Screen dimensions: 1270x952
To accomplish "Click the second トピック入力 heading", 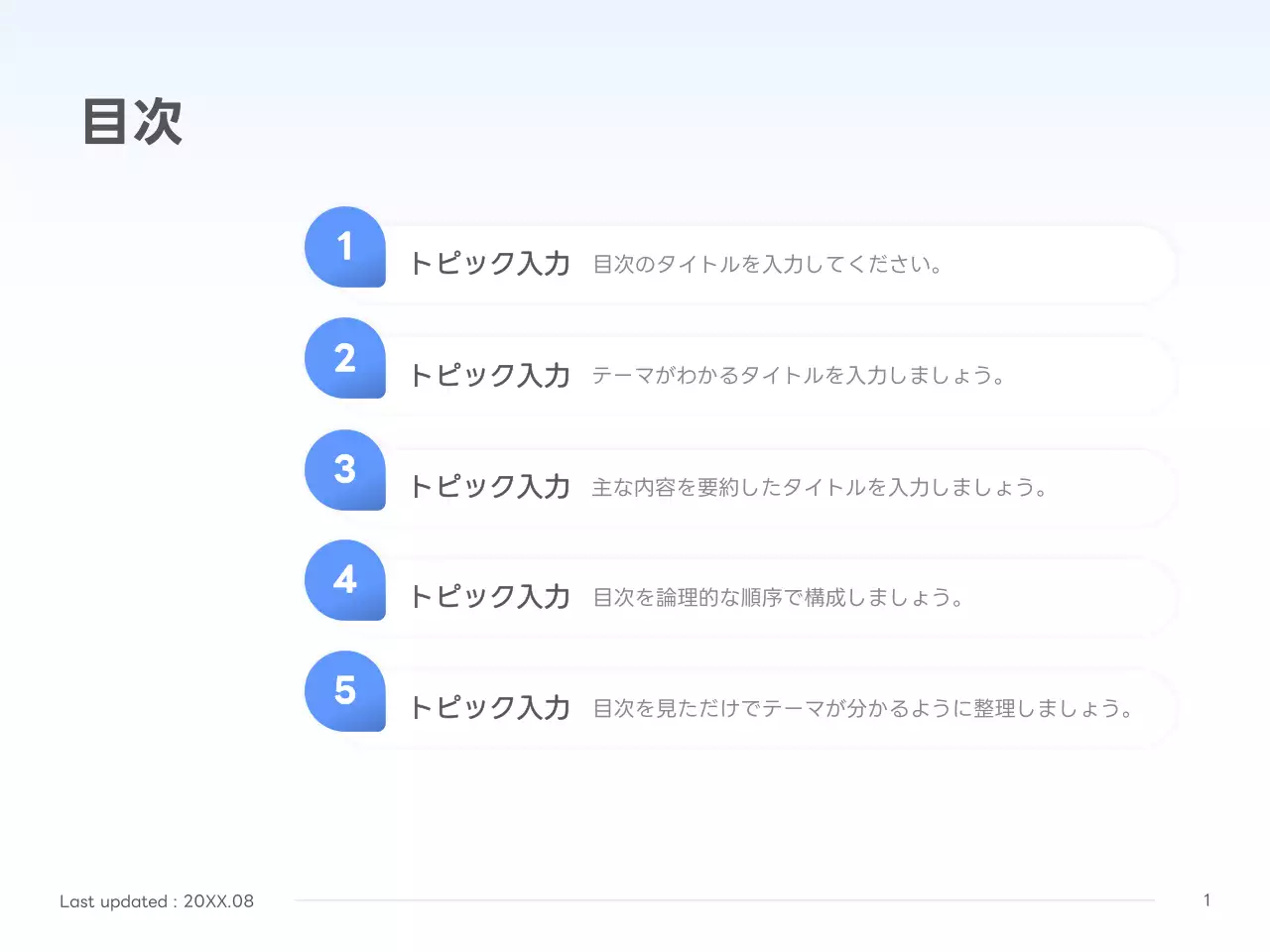I will [x=490, y=376].
